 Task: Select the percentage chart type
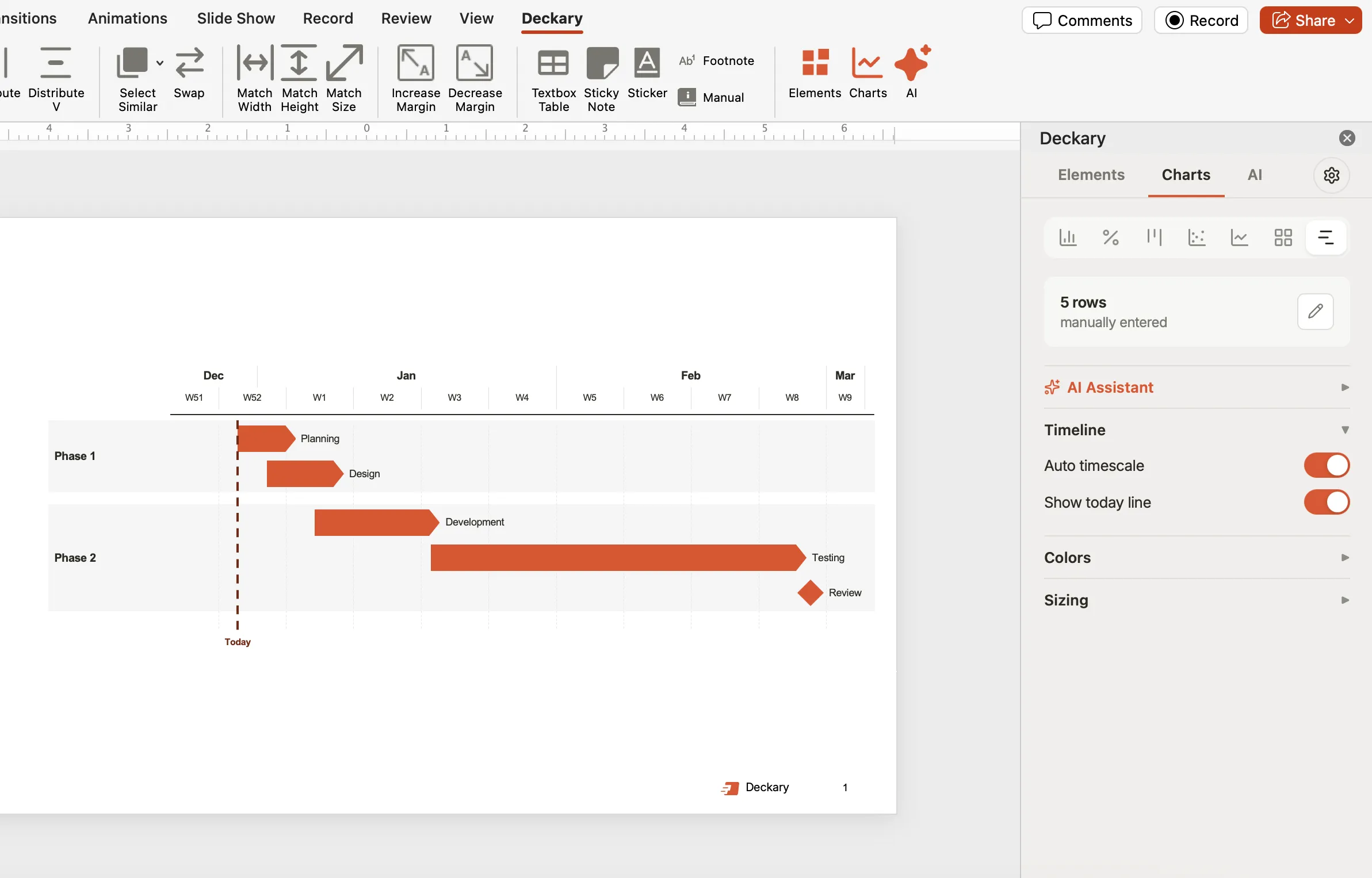1110,237
